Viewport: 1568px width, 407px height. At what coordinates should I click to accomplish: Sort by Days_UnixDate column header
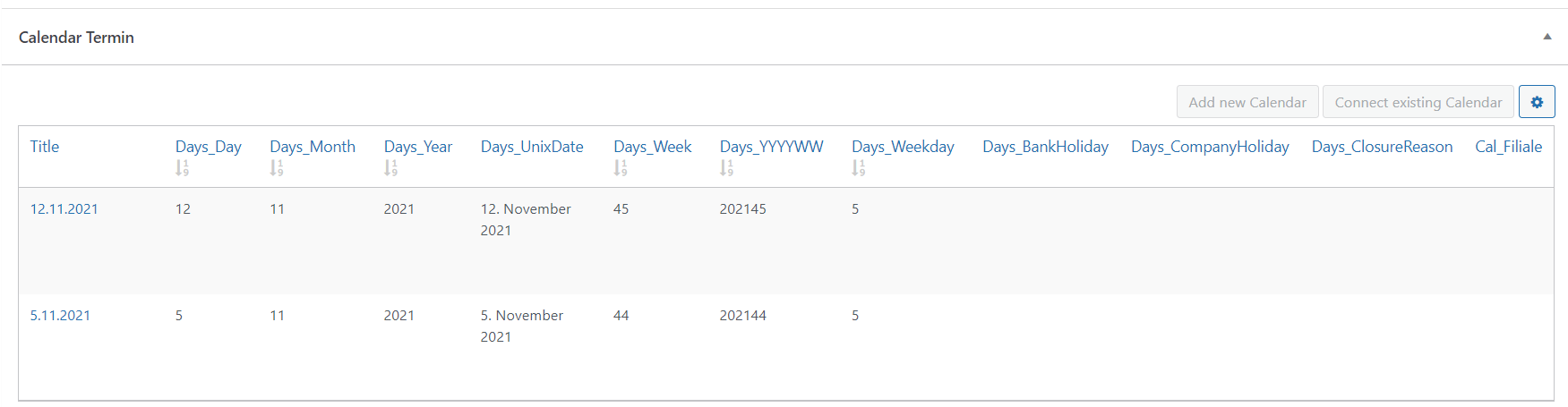click(532, 146)
